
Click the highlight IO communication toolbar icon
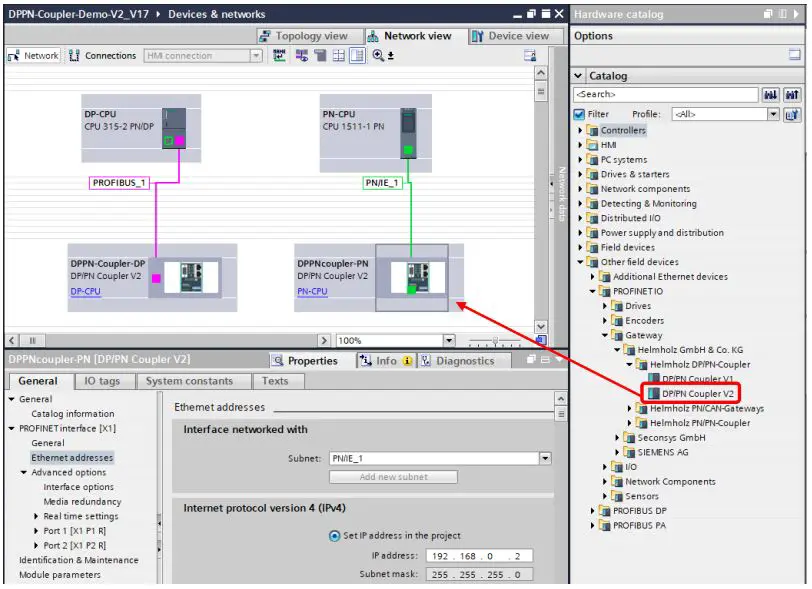[302, 55]
